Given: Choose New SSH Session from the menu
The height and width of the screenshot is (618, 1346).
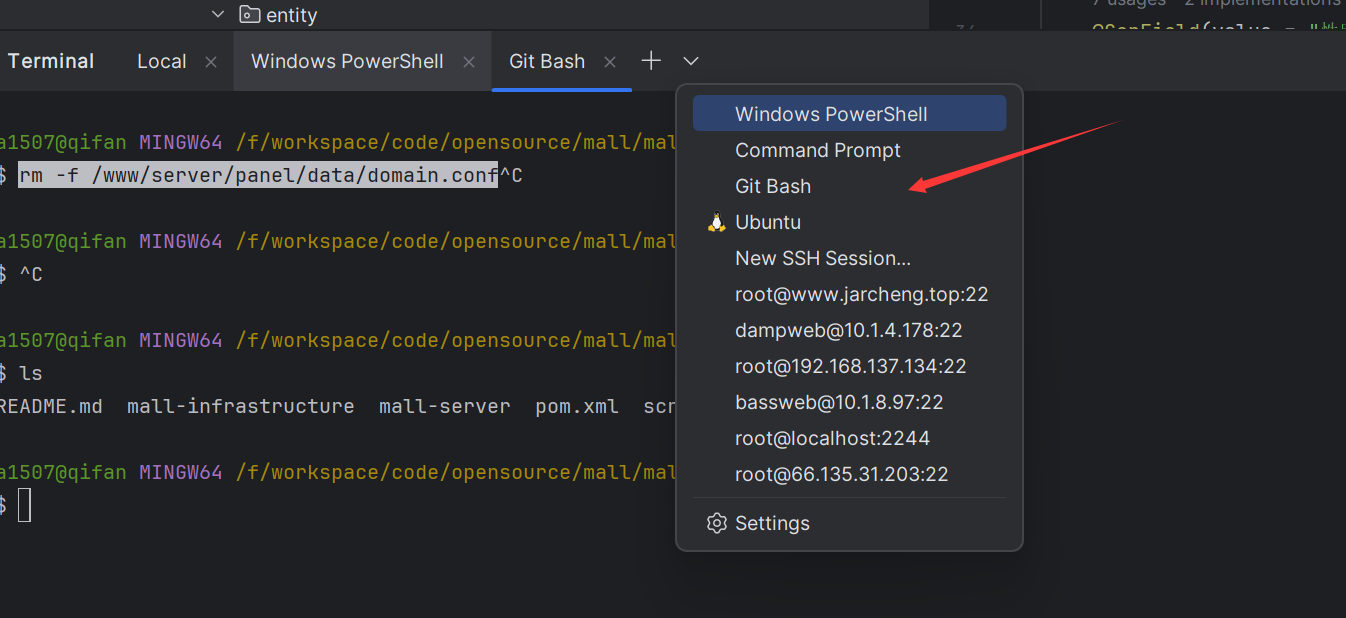Looking at the screenshot, I should point(822,258).
